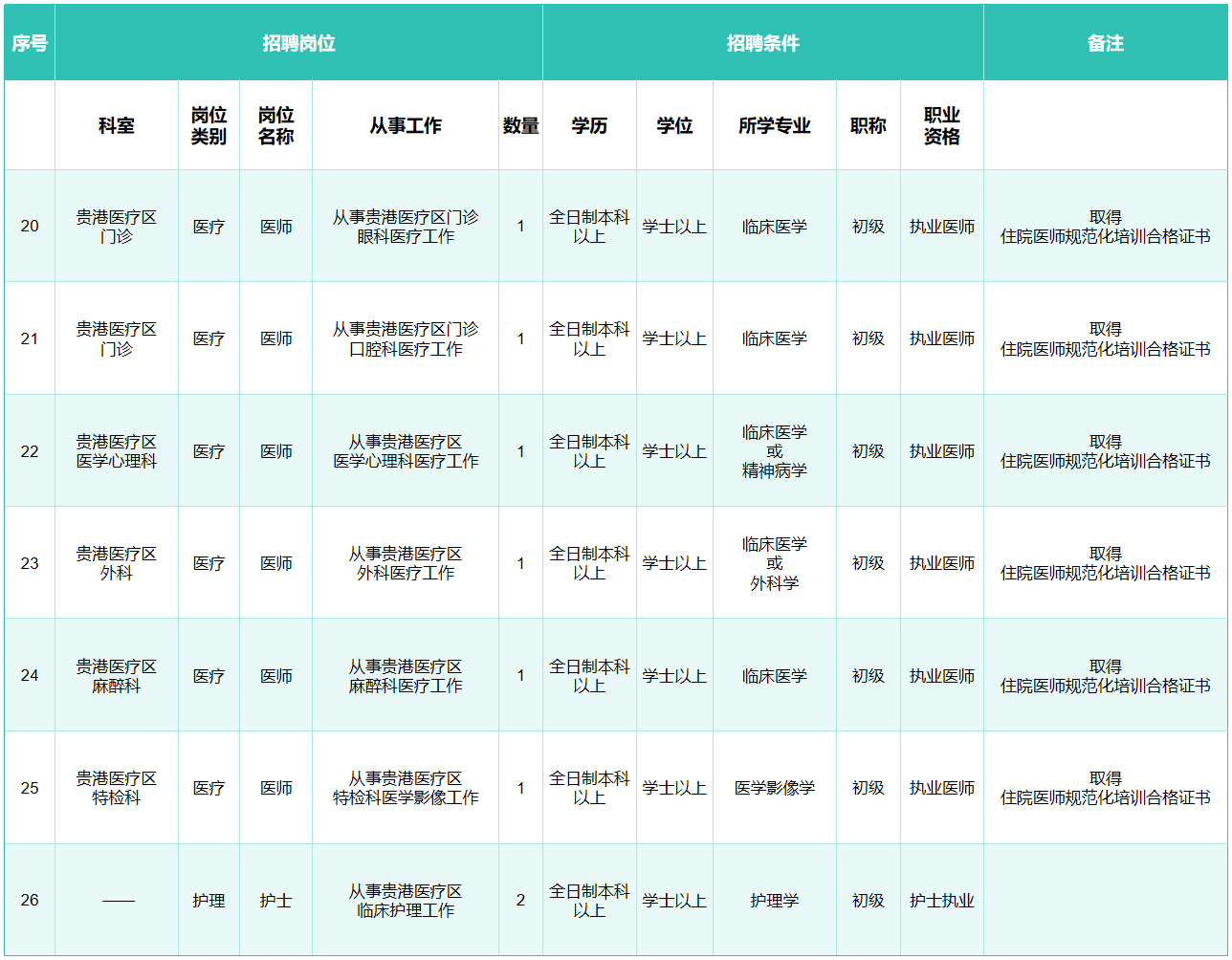This screenshot has height=960, width=1232.
Task: Select the quantity 2 cell in row 26
Action: pyautogui.click(x=520, y=901)
